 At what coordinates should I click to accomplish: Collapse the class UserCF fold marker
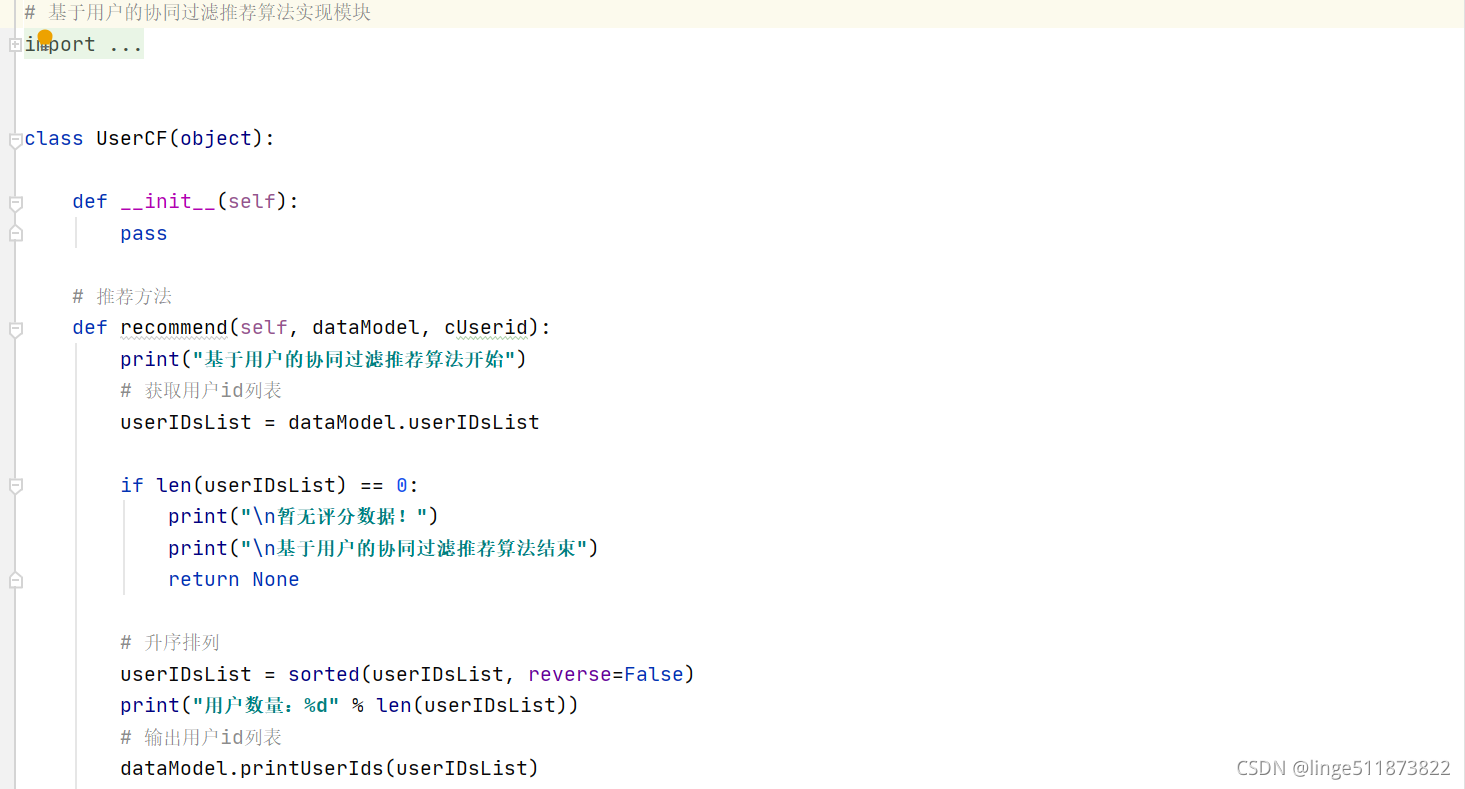click(15, 142)
